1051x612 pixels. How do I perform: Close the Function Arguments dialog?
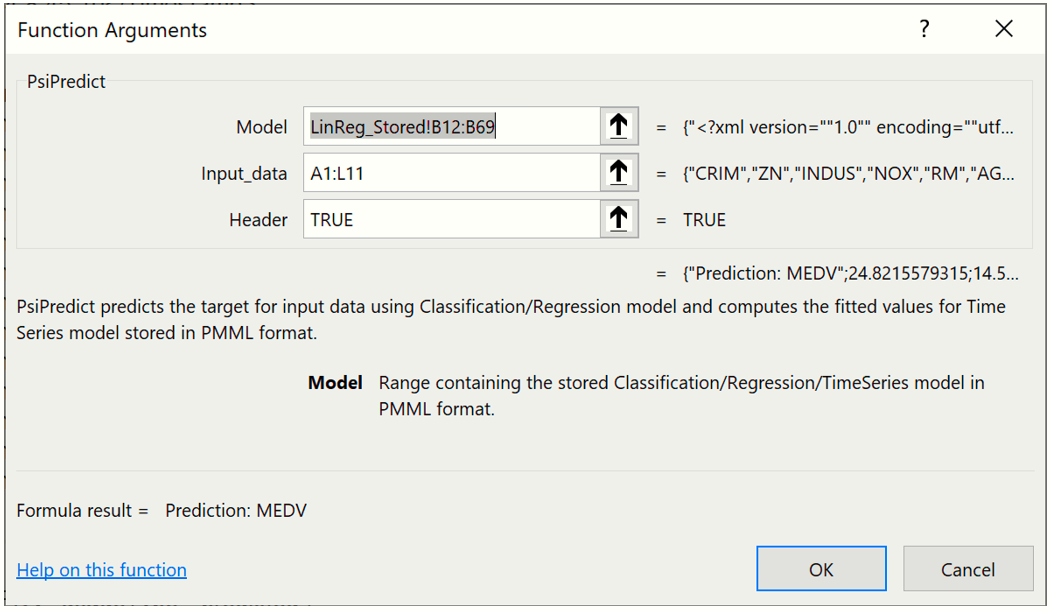point(1004,30)
